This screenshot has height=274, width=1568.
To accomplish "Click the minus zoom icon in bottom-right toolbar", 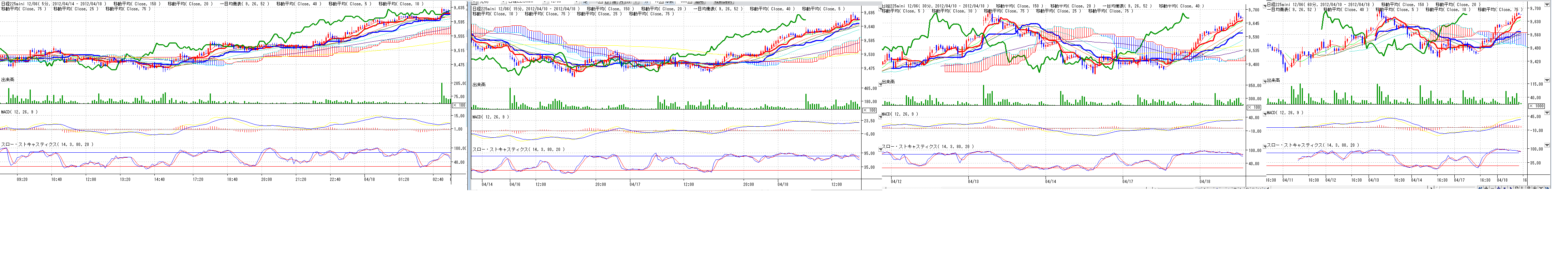I will coord(1493,188).
